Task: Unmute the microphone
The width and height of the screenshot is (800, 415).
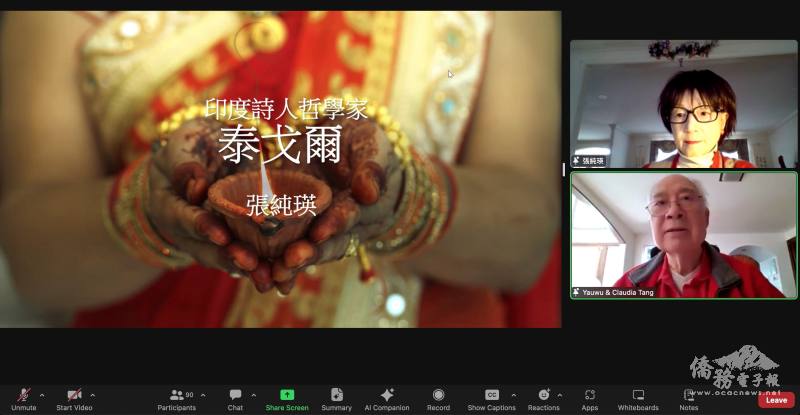Action: click(23, 396)
